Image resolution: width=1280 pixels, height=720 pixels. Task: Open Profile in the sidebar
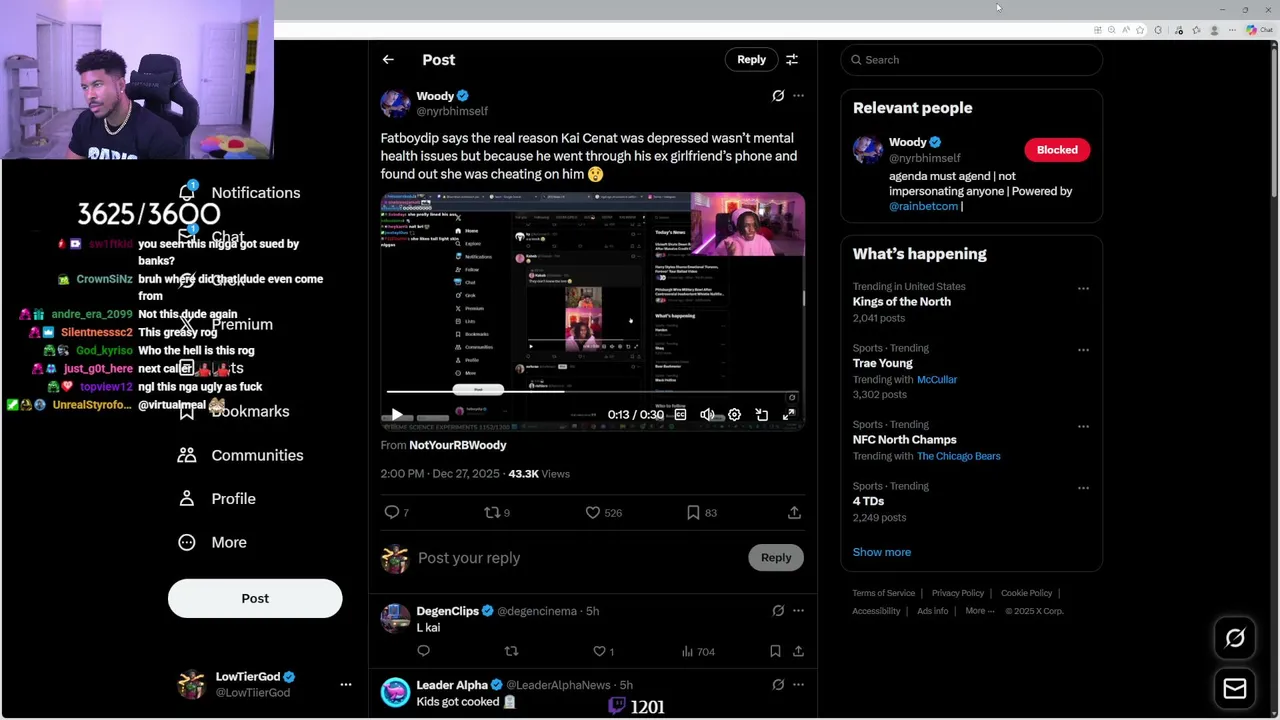(x=216, y=498)
